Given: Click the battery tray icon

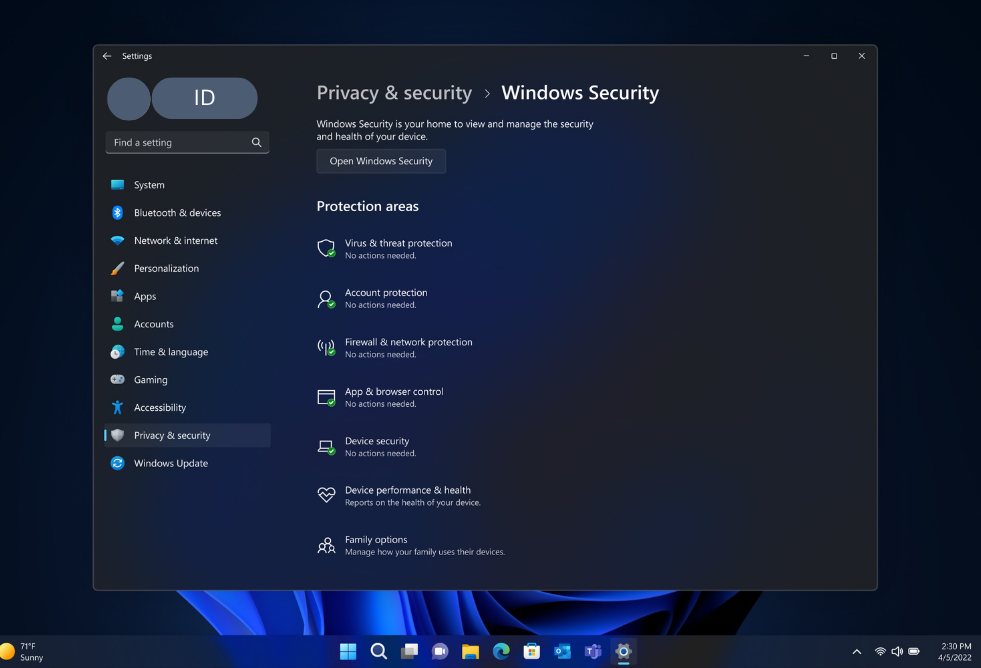Looking at the screenshot, I should pyautogui.click(x=914, y=652).
